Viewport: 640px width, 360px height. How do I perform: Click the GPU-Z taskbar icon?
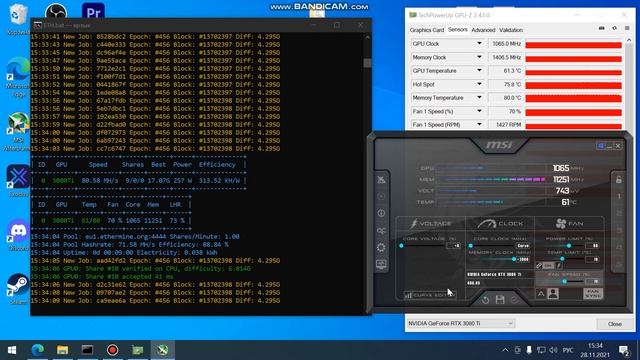pyautogui.click(x=138, y=350)
